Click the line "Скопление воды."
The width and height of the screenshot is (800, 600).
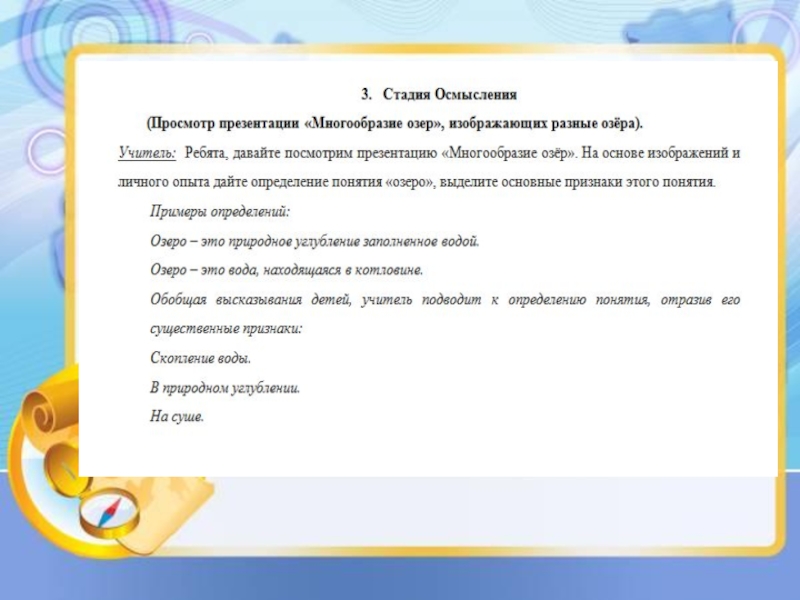pyautogui.click(x=201, y=358)
